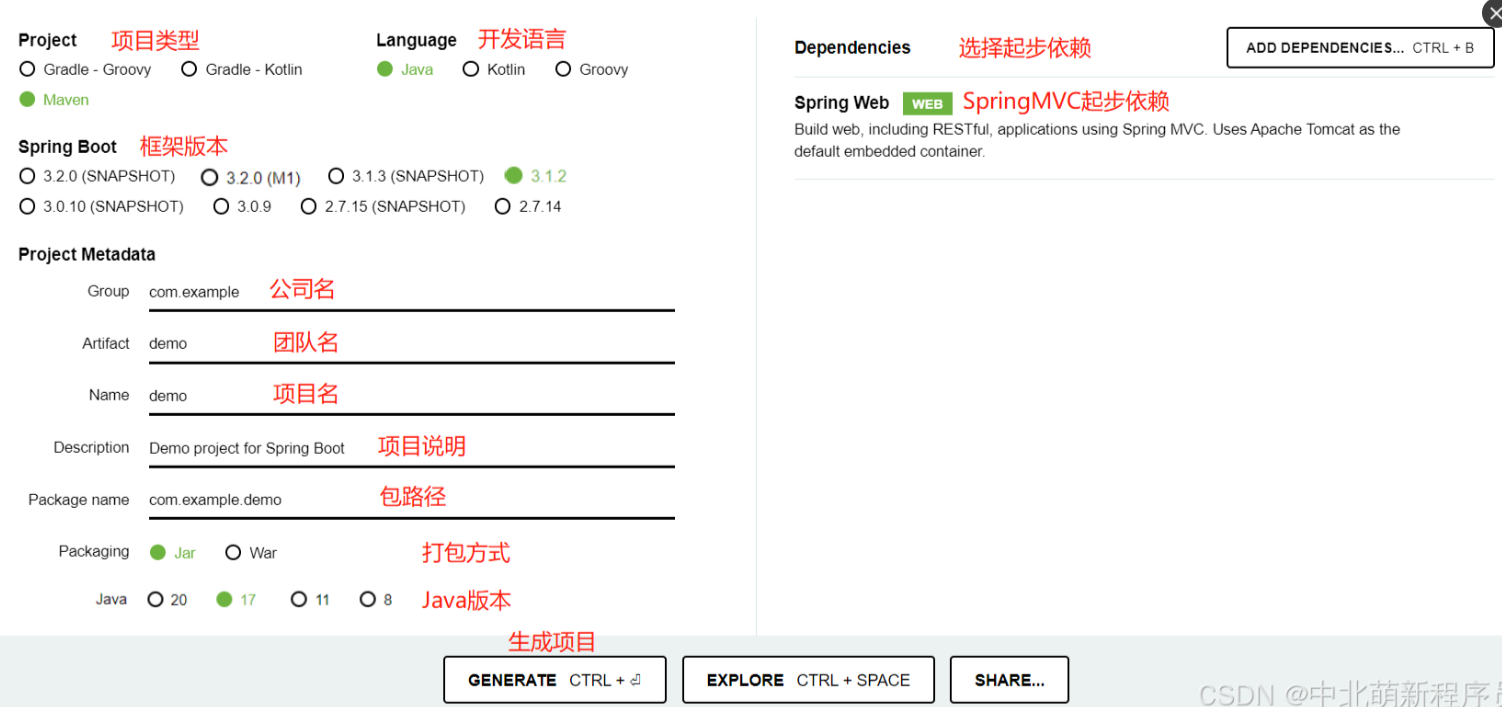The image size is (1502, 707).
Task: Choose Java version 8
Action: 376,599
